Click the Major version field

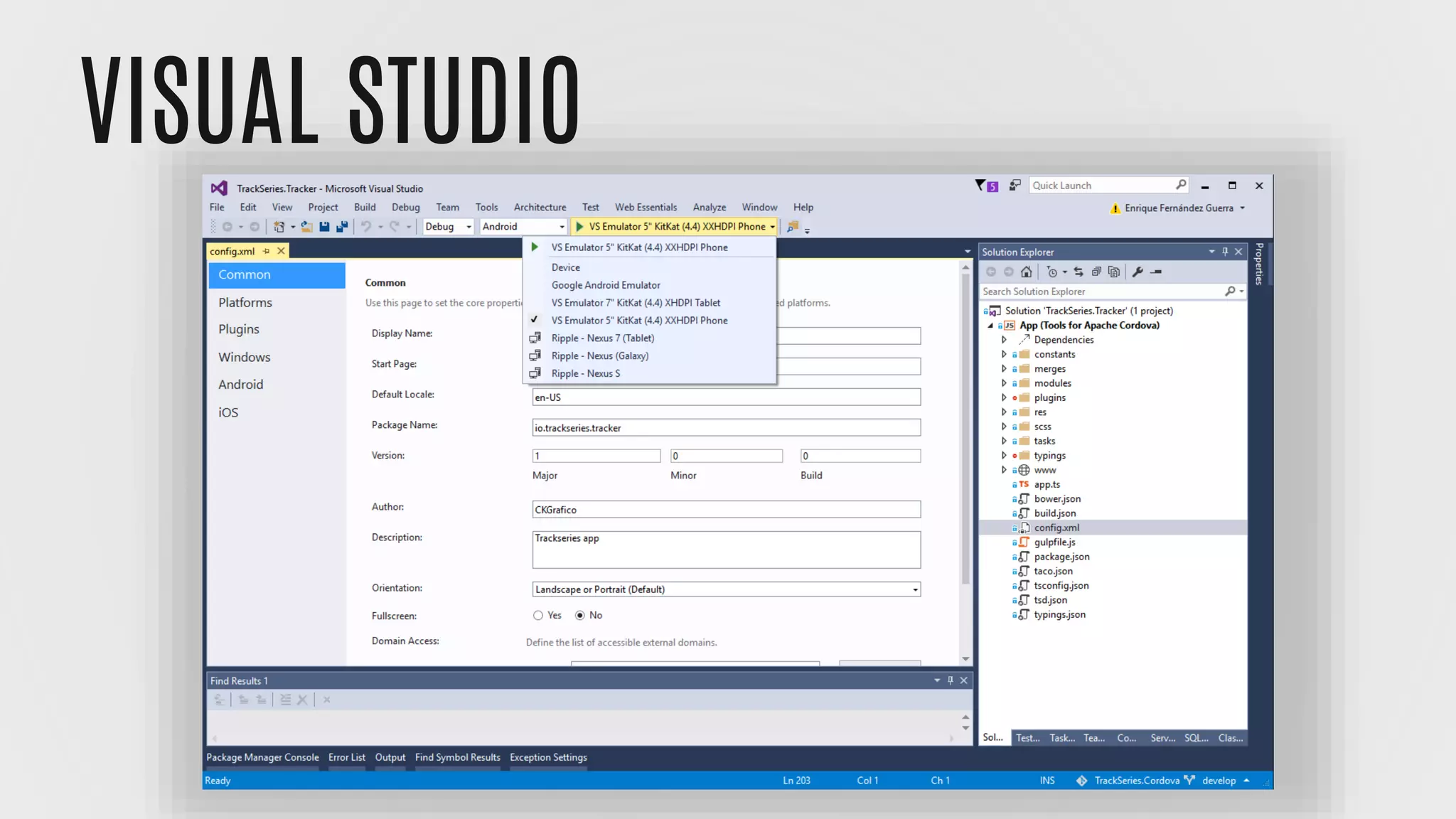596,456
